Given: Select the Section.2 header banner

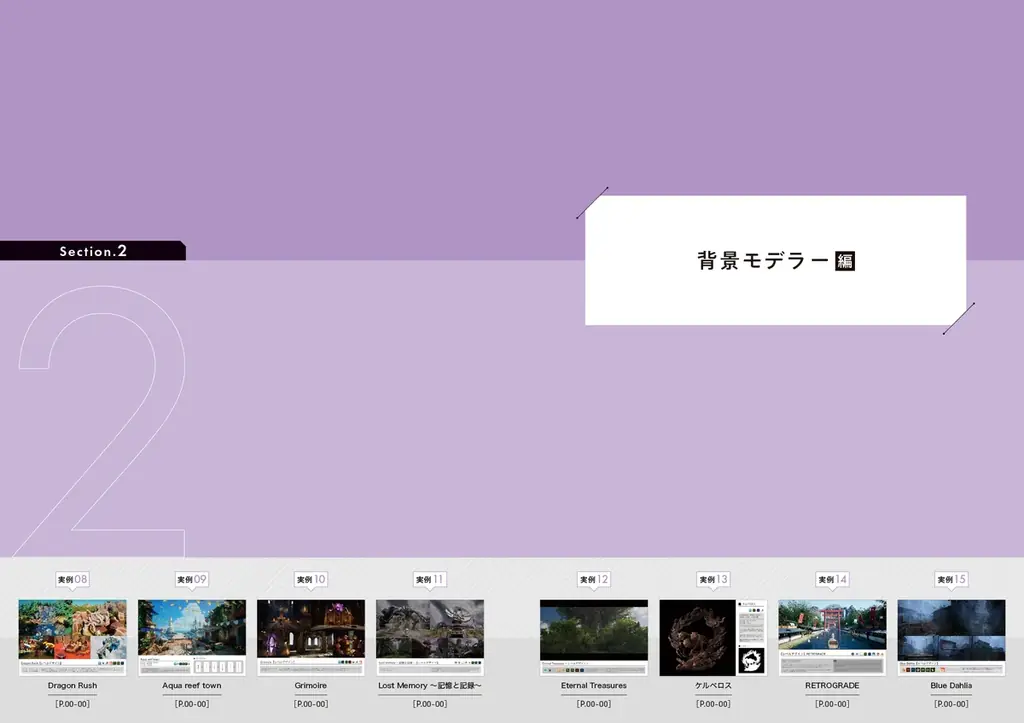Looking at the screenshot, I should (93, 251).
